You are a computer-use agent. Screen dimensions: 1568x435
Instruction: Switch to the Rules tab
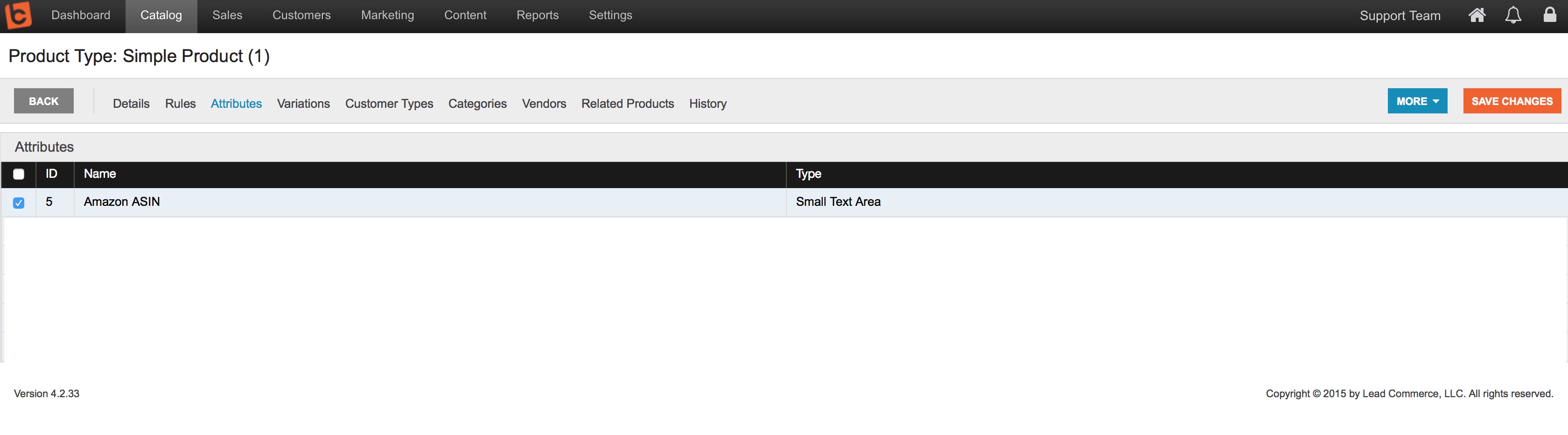[x=180, y=104]
